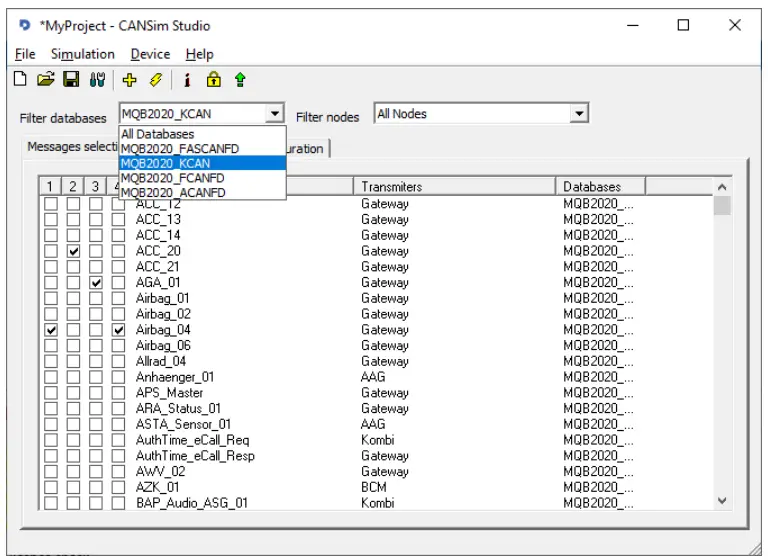The image size is (768, 560).
Task: Click the green up arrow icon
Action: coord(240,80)
